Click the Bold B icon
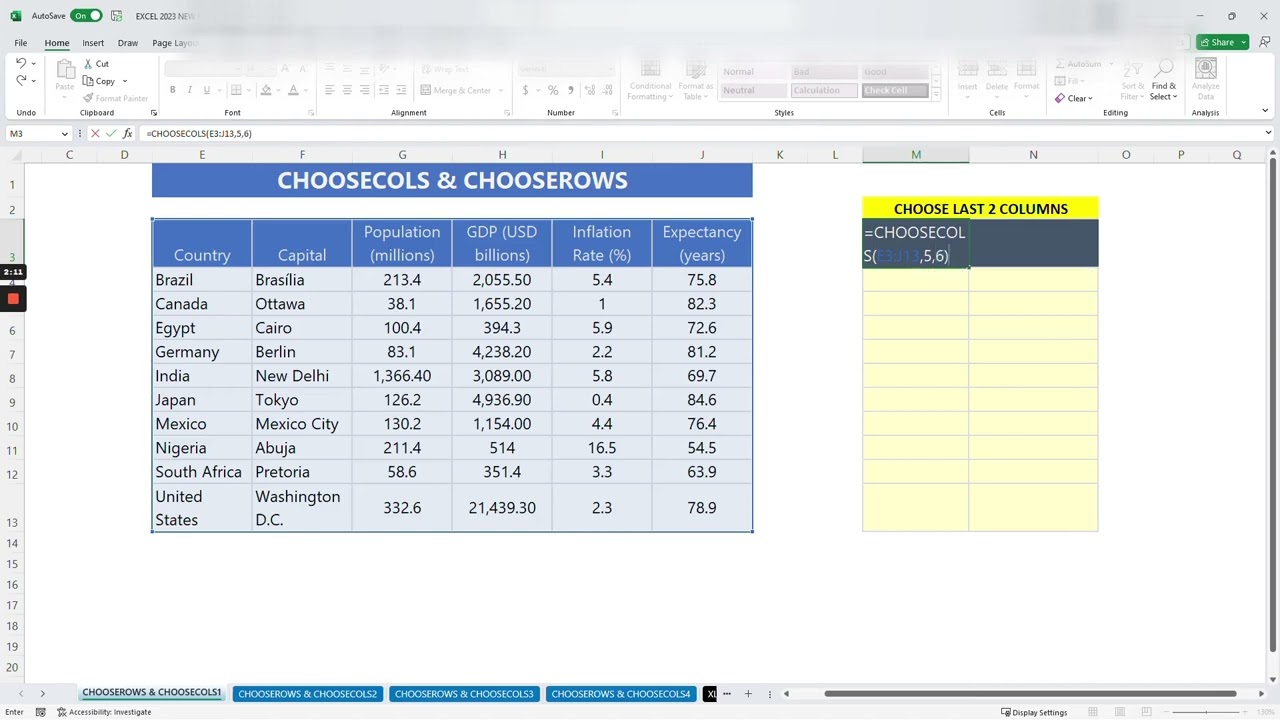Viewport: 1280px width, 720px height. (x=172, y=90)
